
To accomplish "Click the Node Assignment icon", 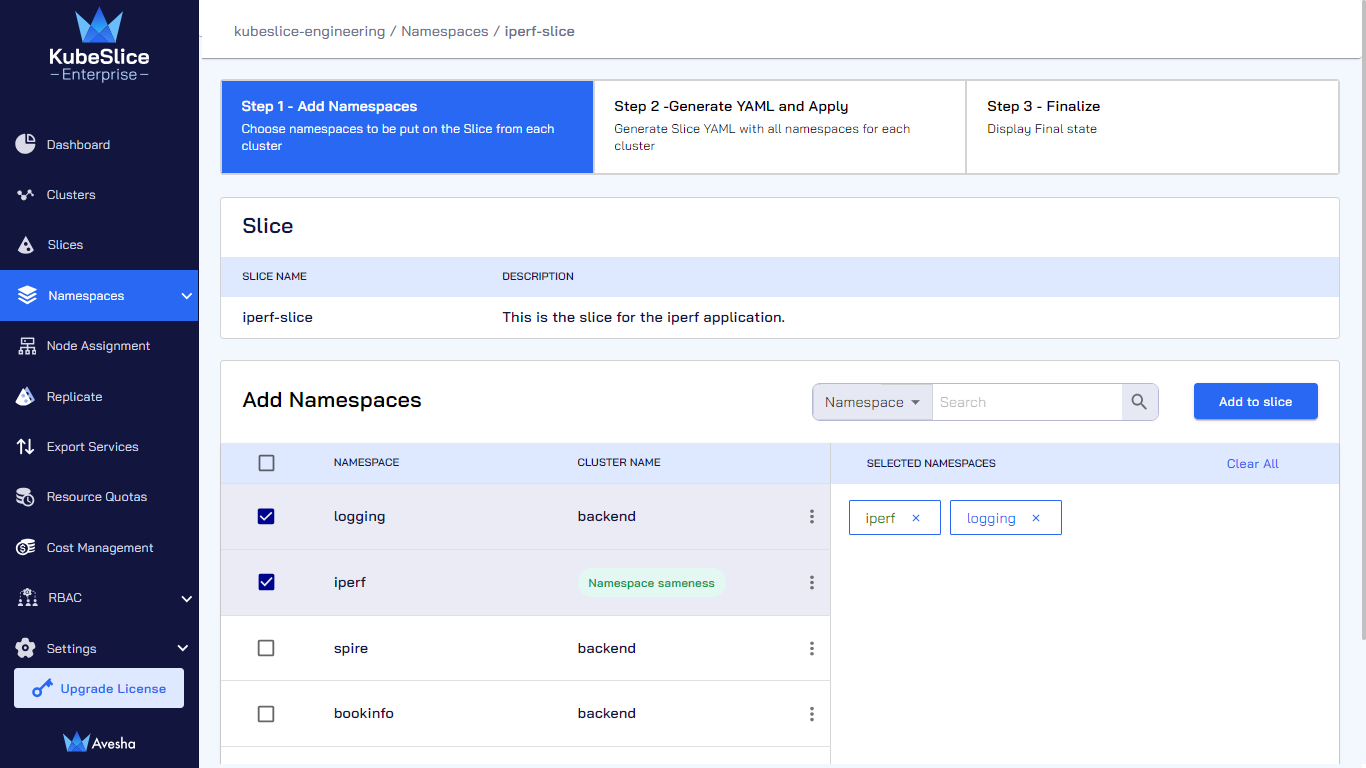I will [26, 346].
